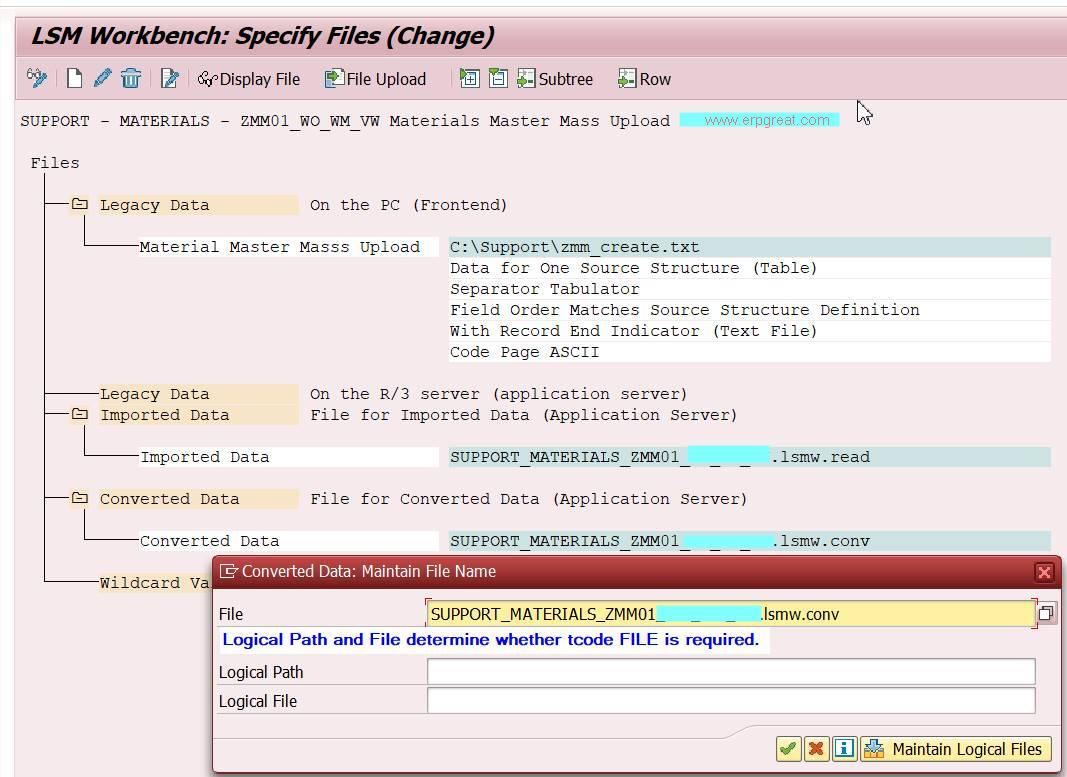
Task: Click 'With Record End Indicator (Text File)'
Action: click(x=633, y=331)
